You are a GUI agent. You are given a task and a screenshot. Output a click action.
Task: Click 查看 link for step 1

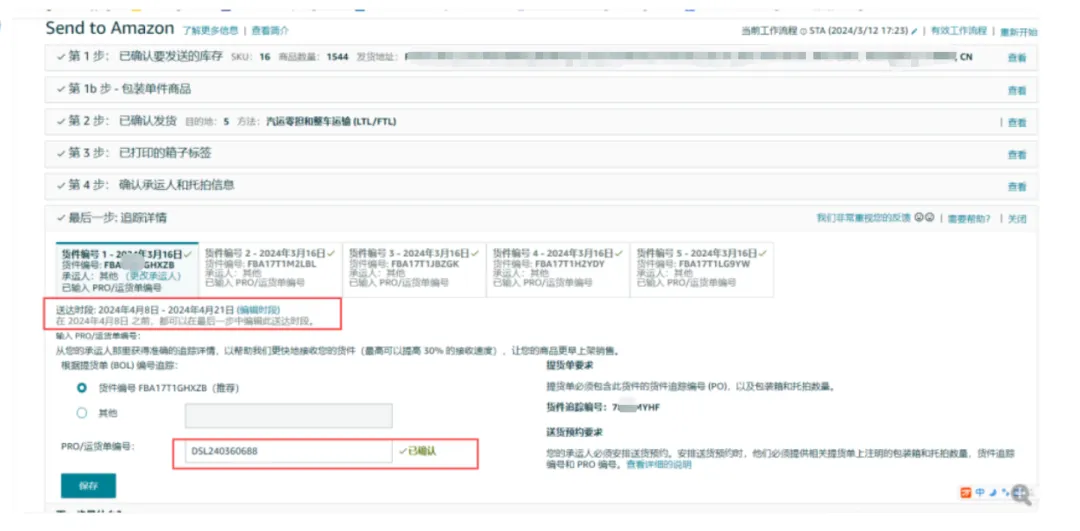pos(1017,58)
